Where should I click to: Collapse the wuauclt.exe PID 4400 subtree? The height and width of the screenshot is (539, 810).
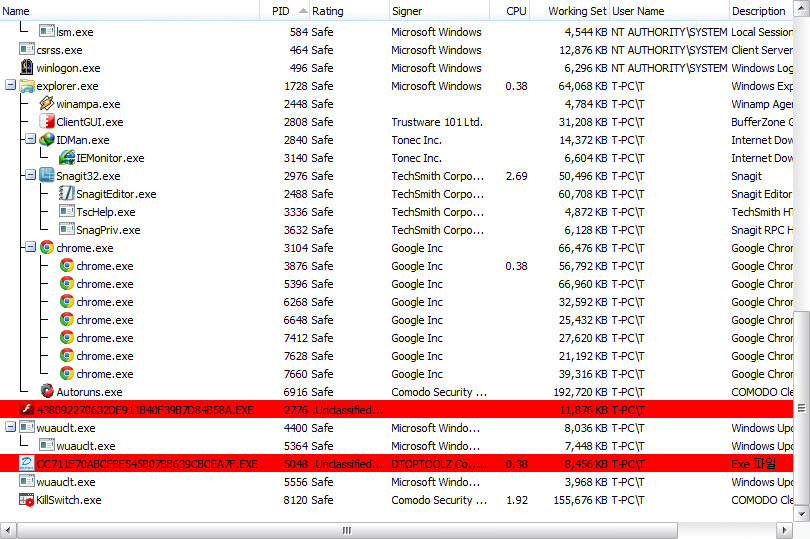(10, 427)
